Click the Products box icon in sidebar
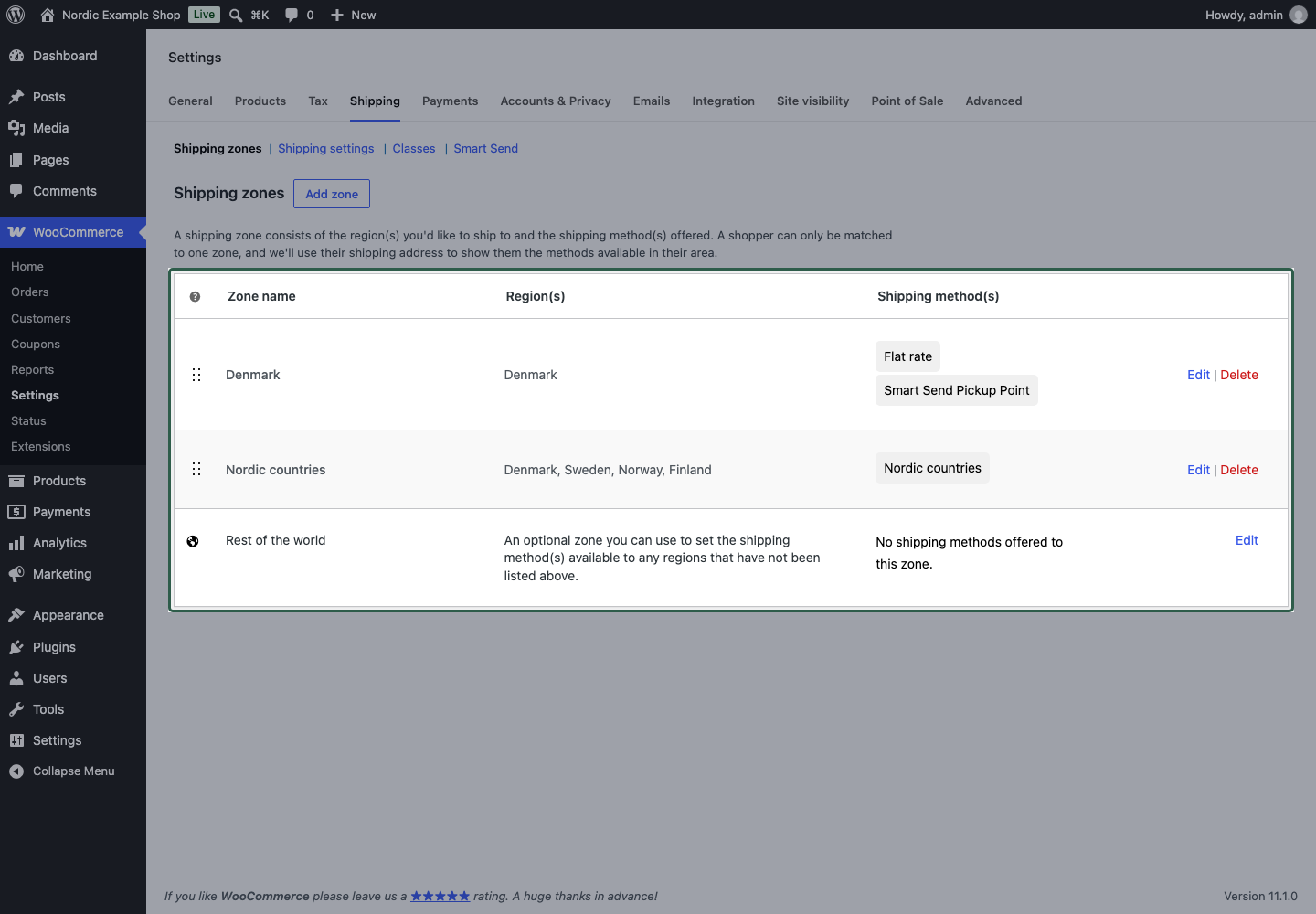1316x914 pixels. pos(16,481)
